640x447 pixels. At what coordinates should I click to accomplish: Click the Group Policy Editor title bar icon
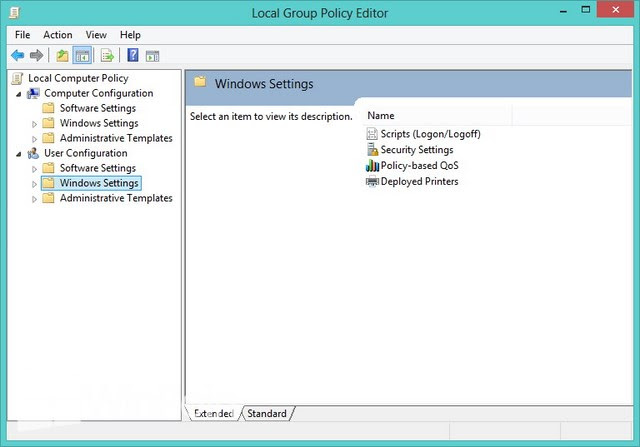tap(15, 13)
